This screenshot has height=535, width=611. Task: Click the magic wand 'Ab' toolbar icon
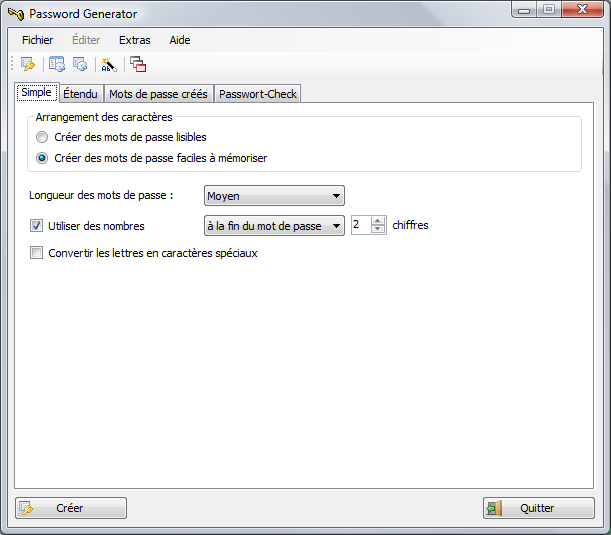pyautogui.click(x=109, y=64)
